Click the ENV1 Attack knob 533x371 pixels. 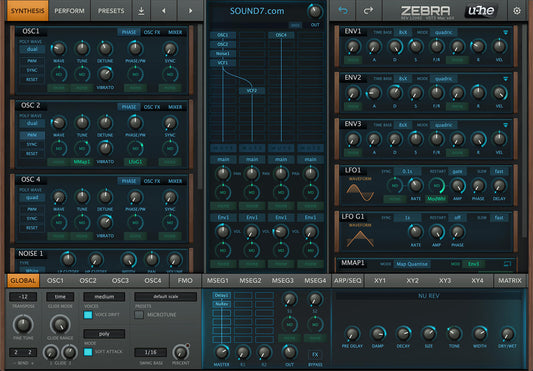374,46
